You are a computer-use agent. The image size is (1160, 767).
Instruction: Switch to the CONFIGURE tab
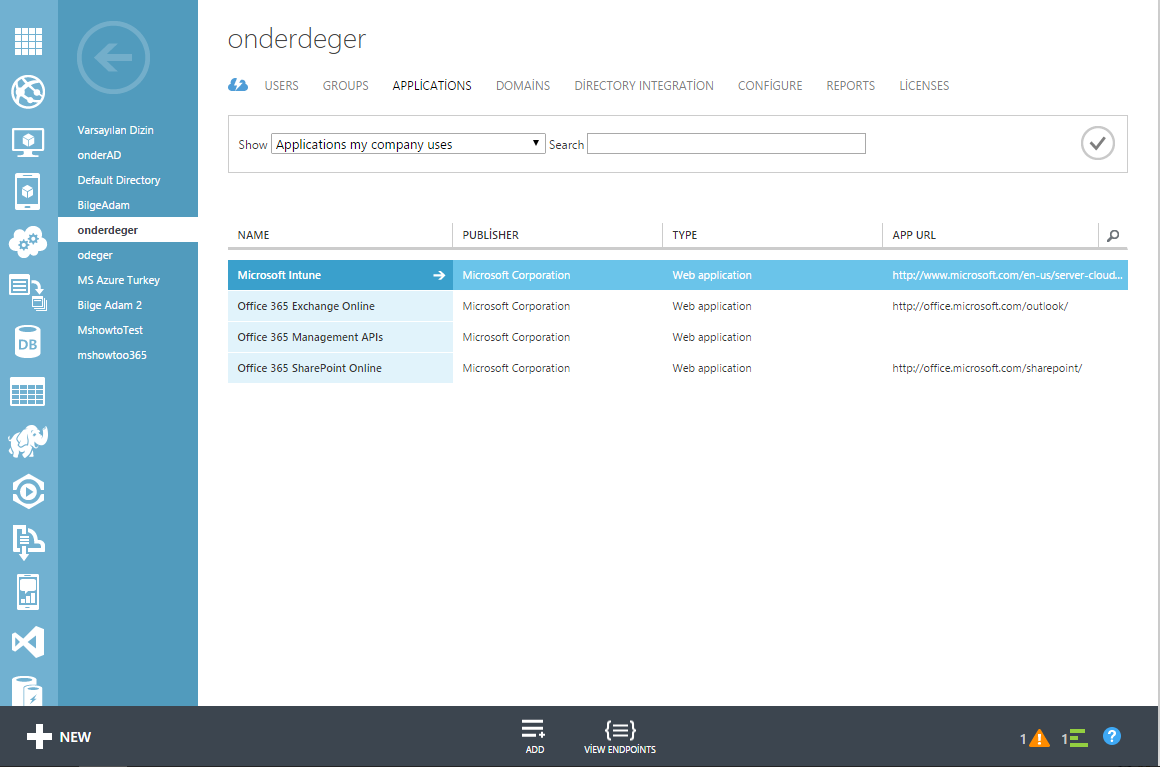tap(770, 86)
